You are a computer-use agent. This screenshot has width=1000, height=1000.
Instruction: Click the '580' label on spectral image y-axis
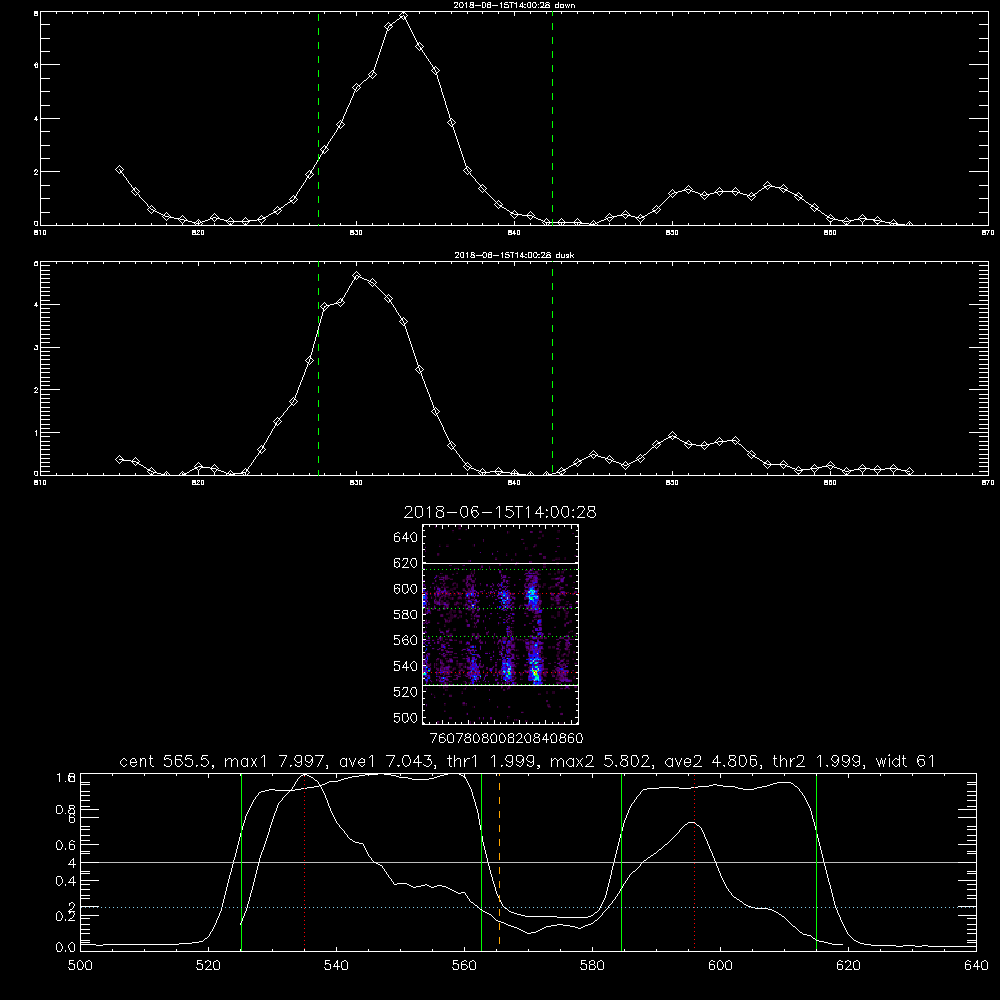[406, 615]
